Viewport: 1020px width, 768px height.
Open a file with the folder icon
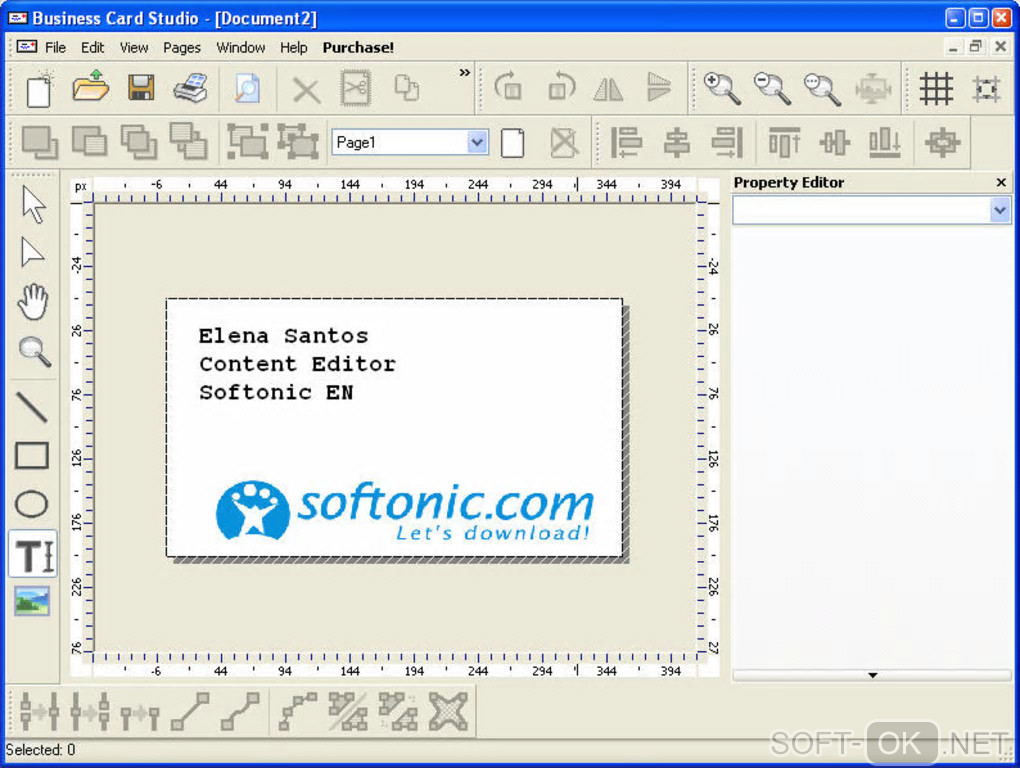tap(90, 86)
